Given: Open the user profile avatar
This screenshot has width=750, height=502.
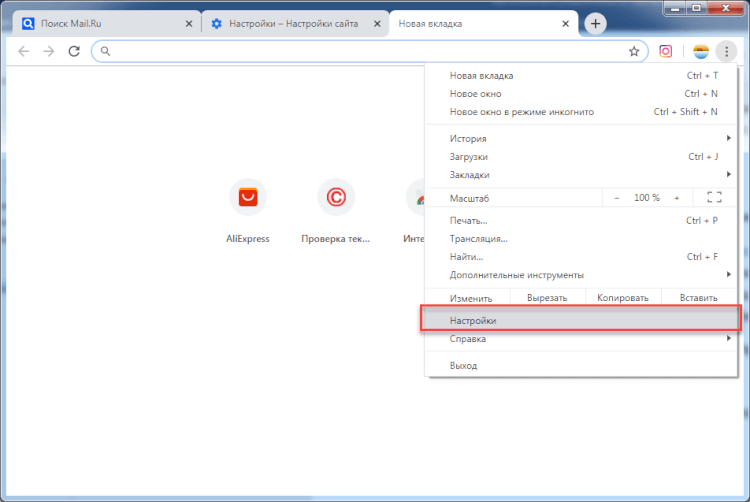Looking at the screenshot, I should point(701,51).
